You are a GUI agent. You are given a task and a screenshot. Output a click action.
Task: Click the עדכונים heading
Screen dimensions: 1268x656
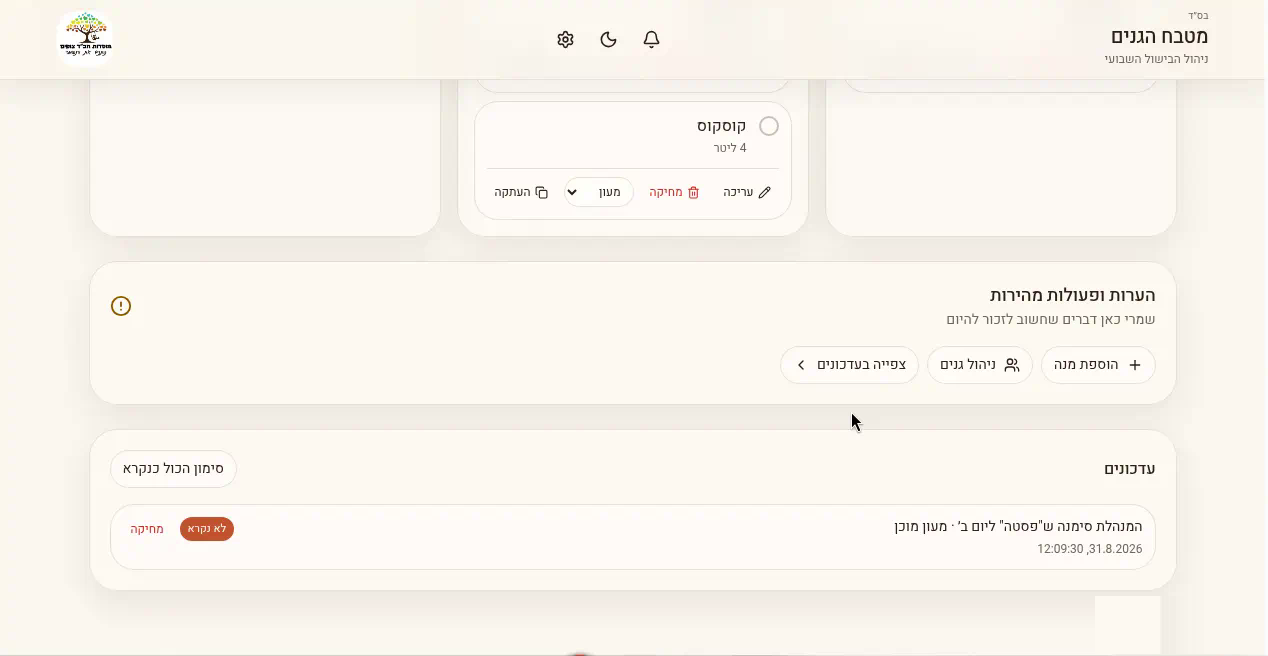[x=1130, y=469]
